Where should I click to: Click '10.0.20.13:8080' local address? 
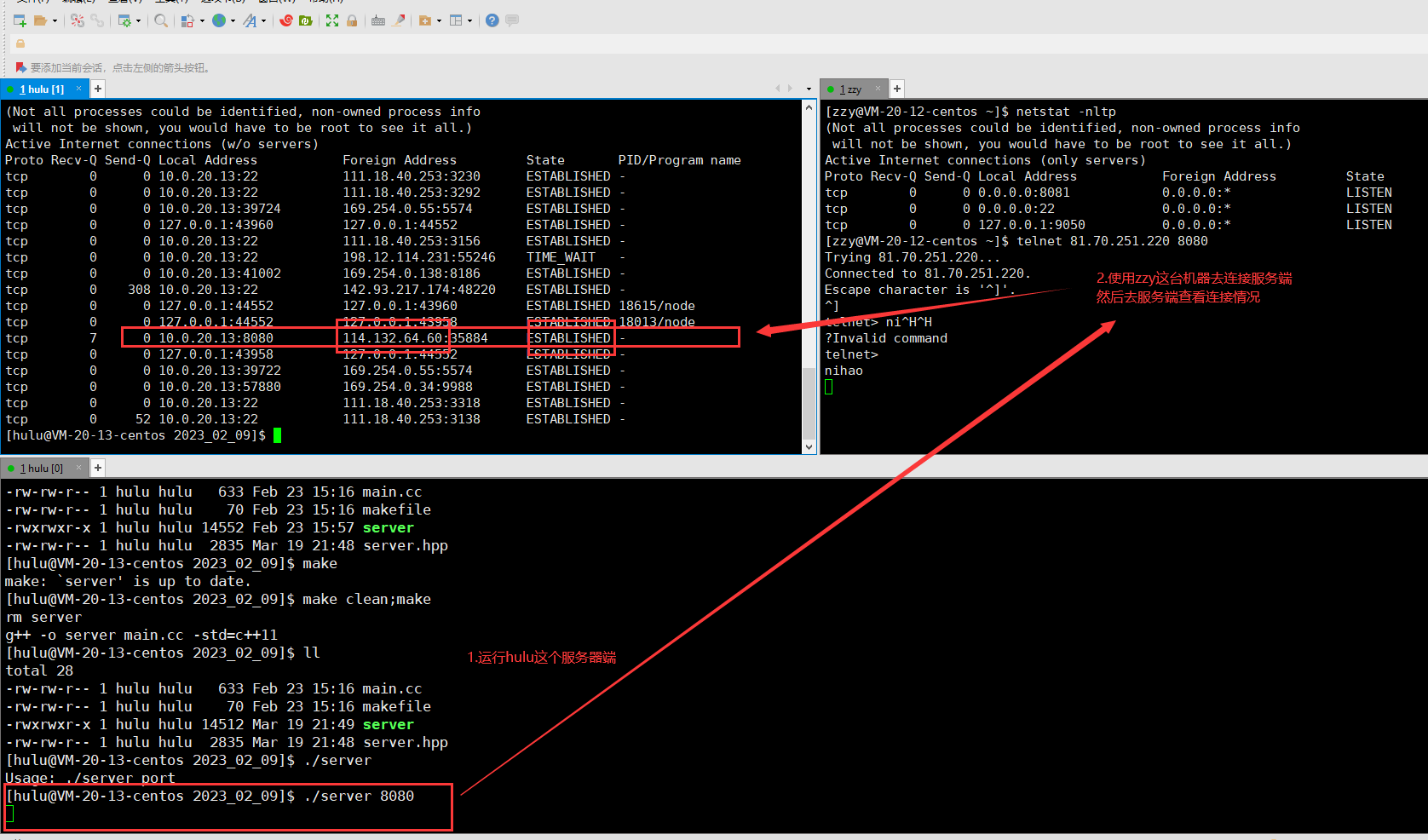pos(216,338)
